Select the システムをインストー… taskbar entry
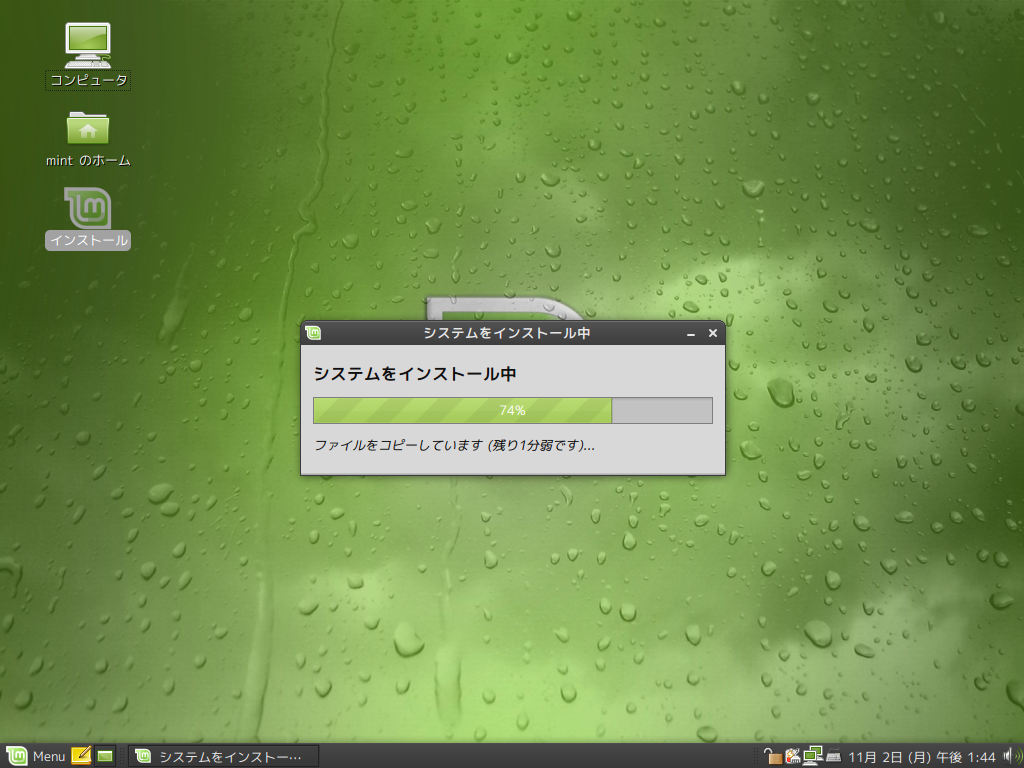 223,756
